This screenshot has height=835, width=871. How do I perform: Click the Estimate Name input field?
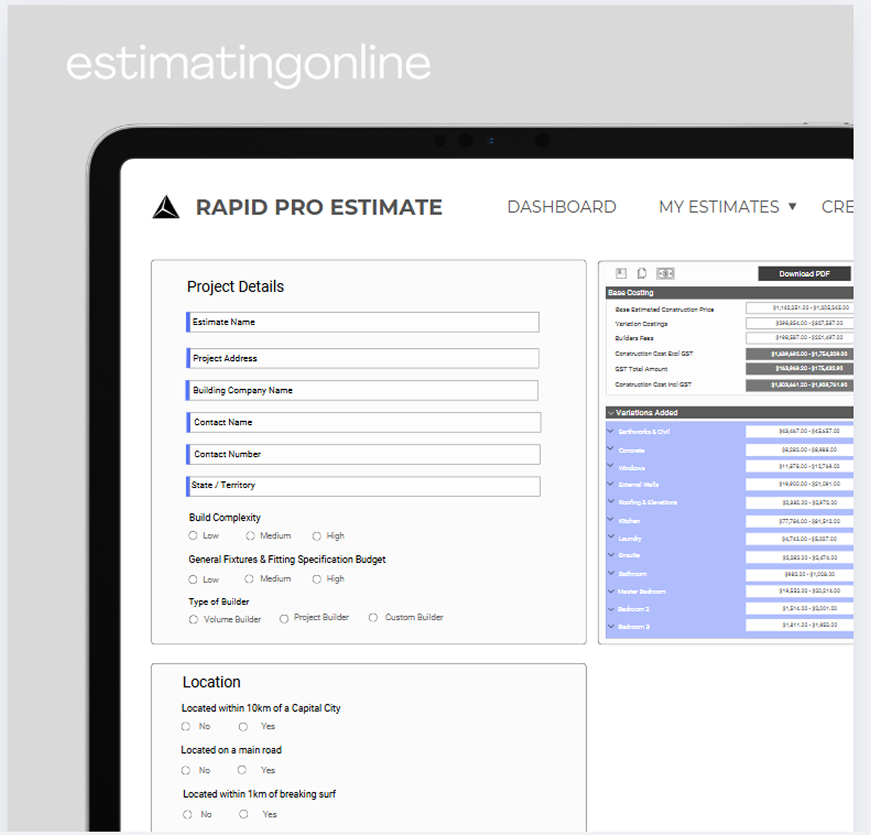(x=364, y=322)
